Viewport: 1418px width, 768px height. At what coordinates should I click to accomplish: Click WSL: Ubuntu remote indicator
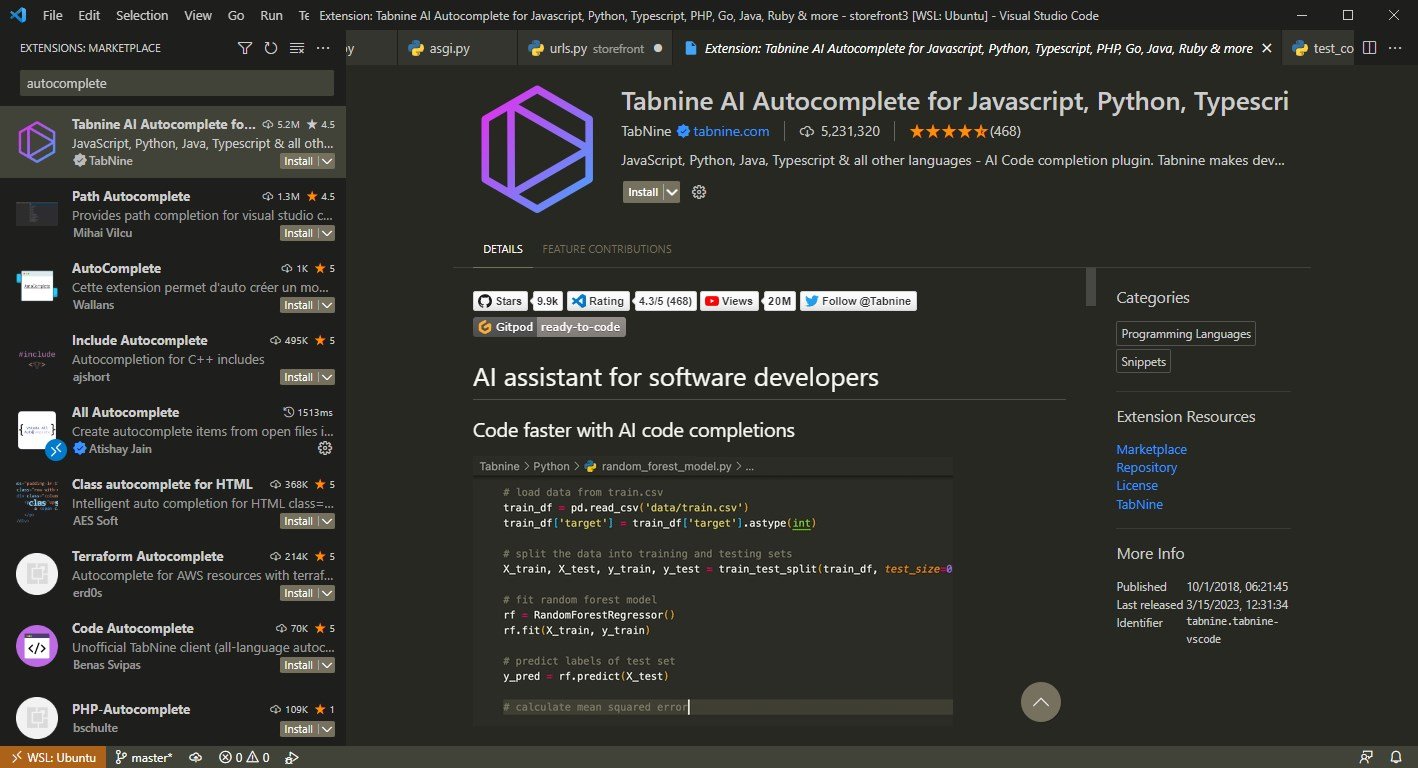(52, 757)
